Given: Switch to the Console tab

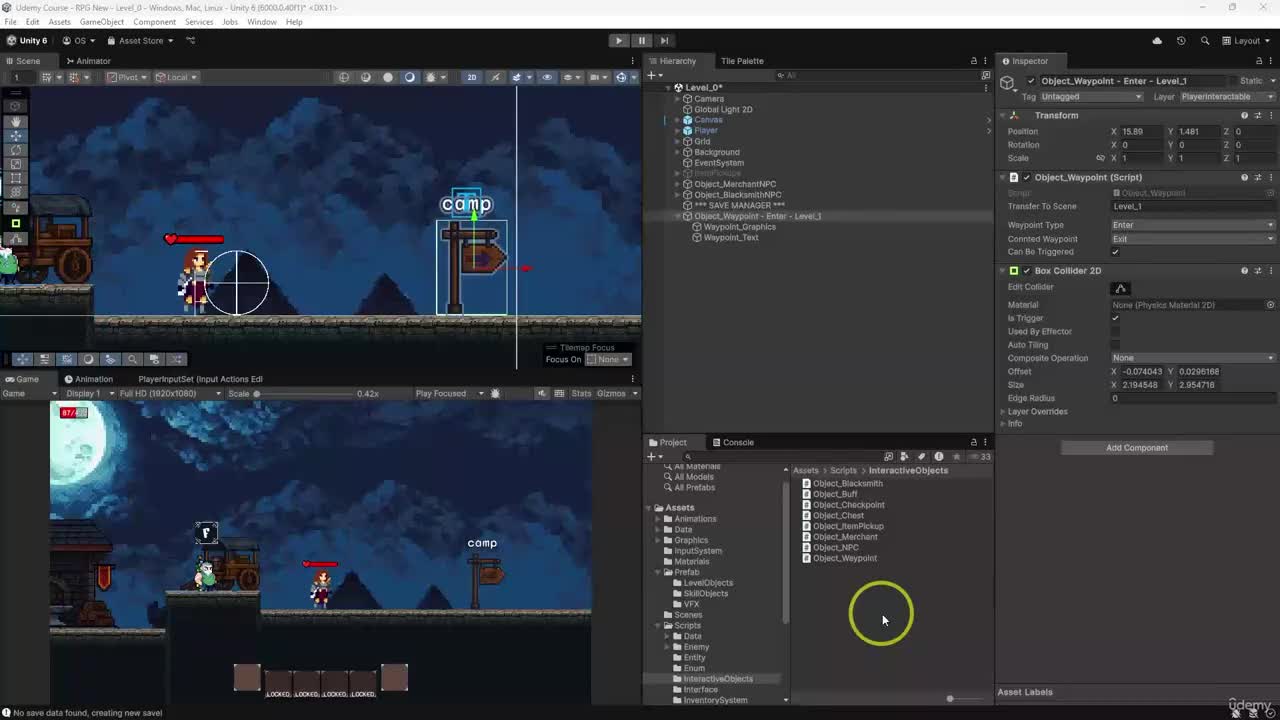Looking at the screenshot, I should click(x=732, y=442).
